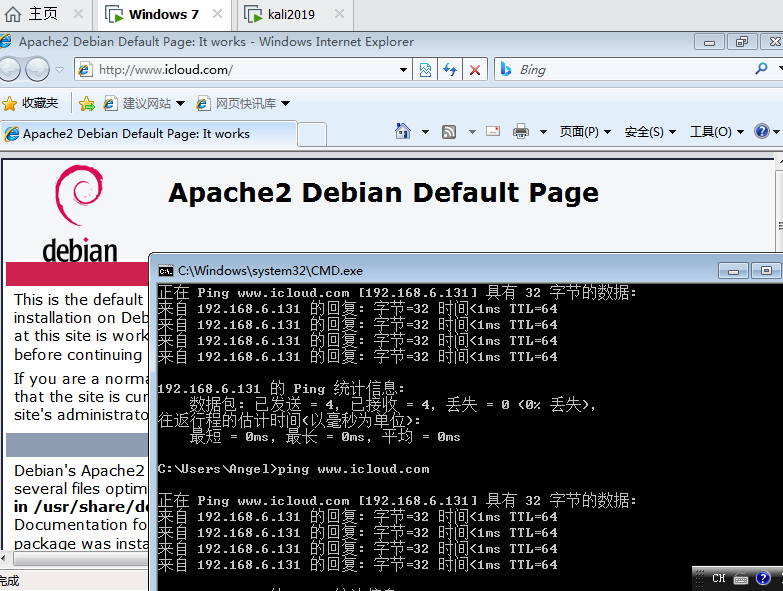783x591 pixels.
Task: Open the 收藏夹 favorites button
Action: pos(30,103)
